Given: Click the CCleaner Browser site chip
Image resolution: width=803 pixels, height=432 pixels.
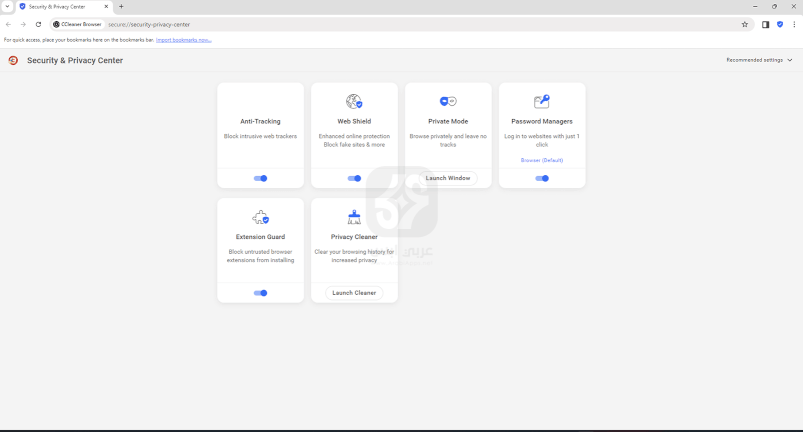Looking at the screenshot, I should point(78,24).
